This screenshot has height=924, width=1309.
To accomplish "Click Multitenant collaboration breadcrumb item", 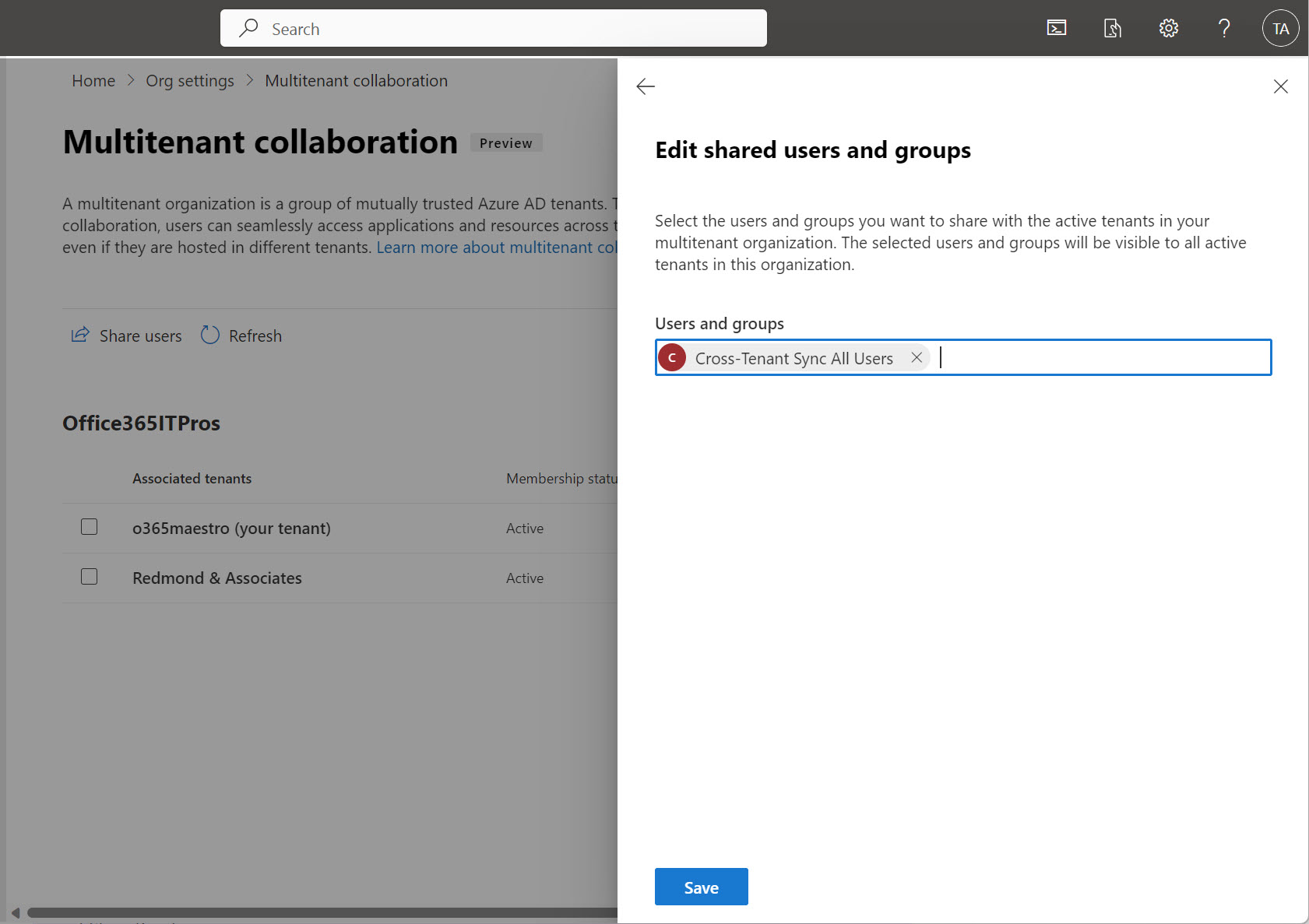I will [x=356, y=81].
